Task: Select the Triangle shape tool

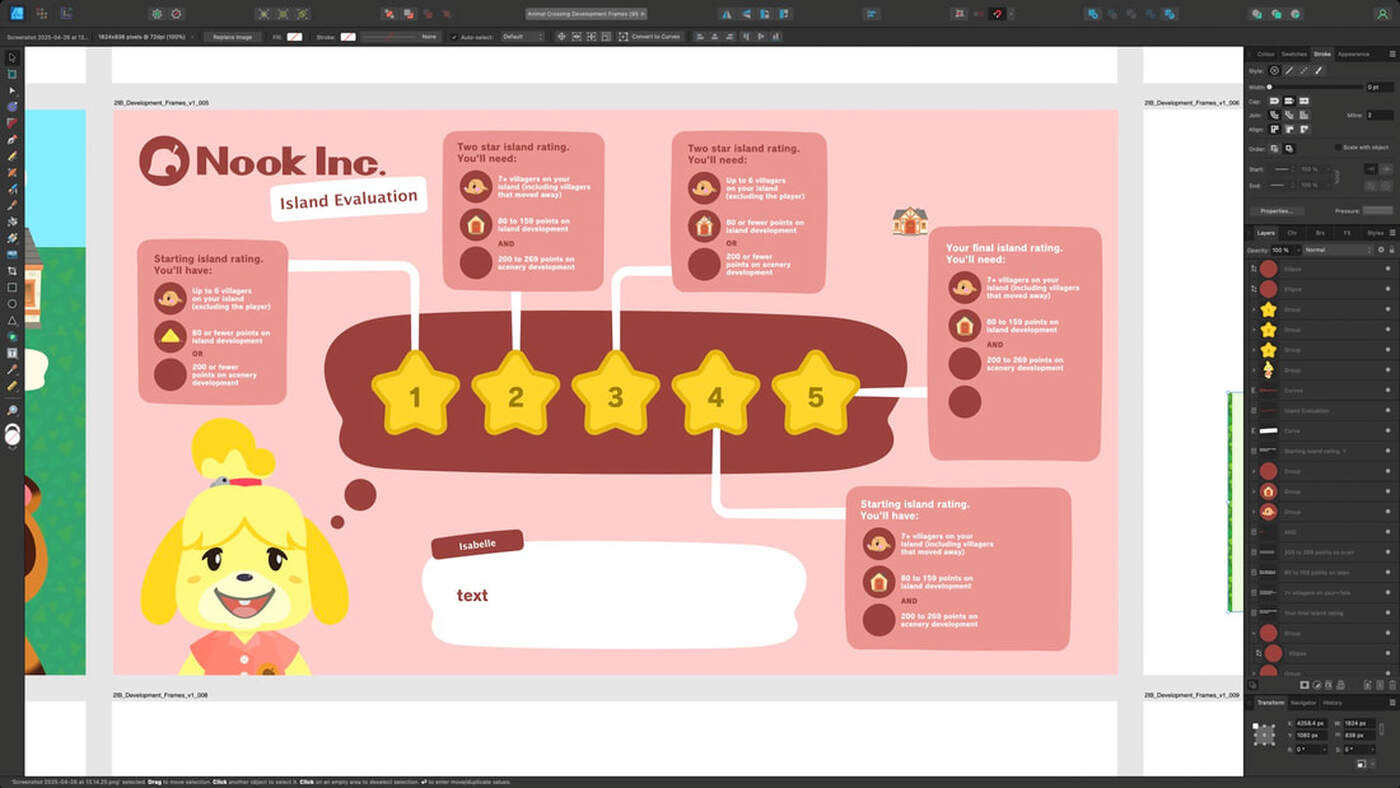Action: (12, 320)
